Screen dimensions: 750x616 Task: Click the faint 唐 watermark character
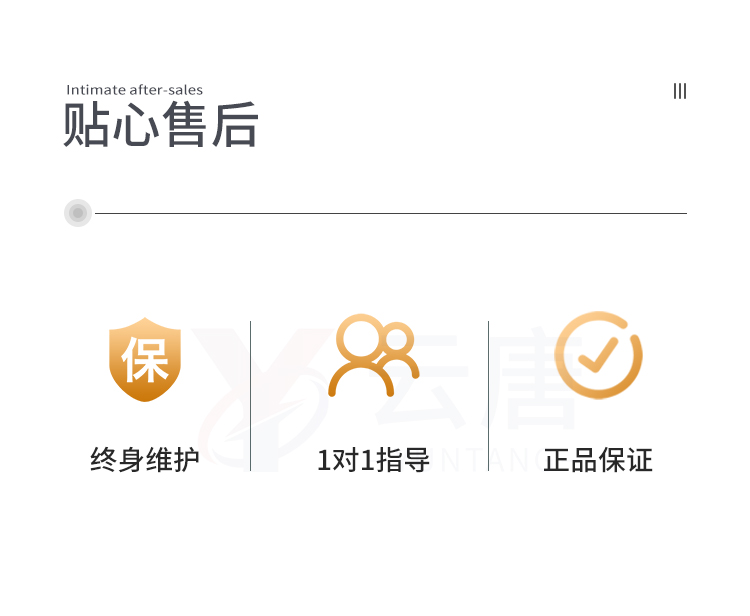(531, 378)
